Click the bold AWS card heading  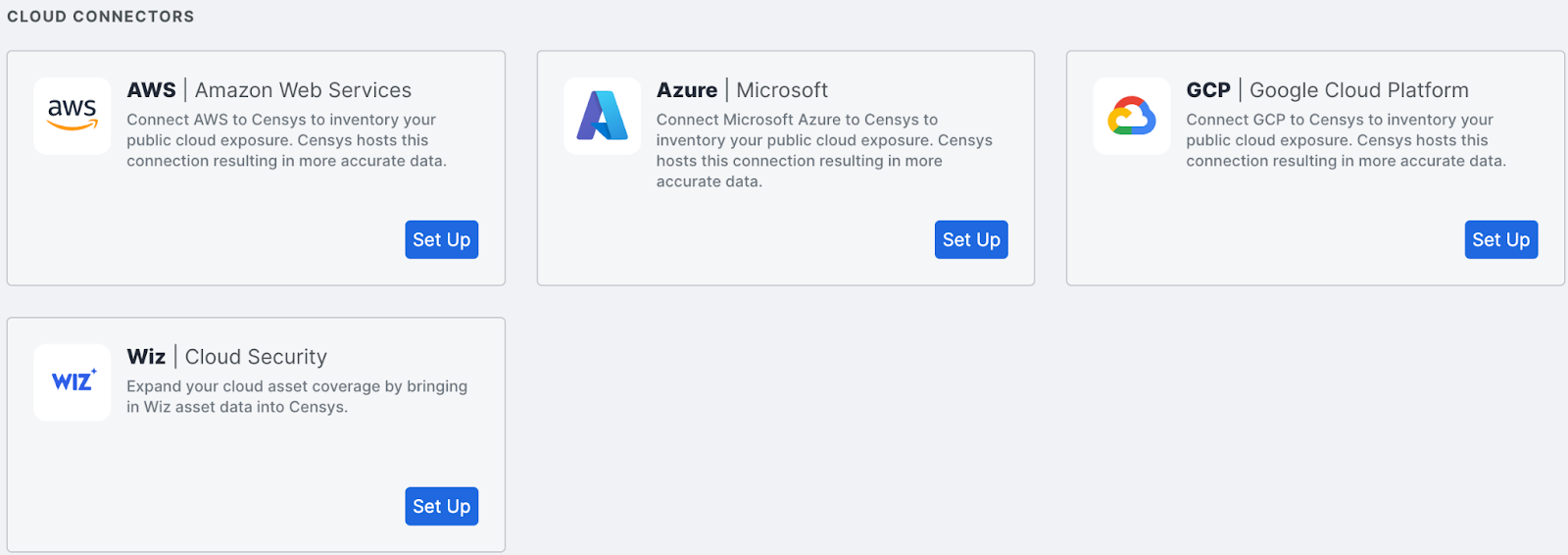coord(151,90)
